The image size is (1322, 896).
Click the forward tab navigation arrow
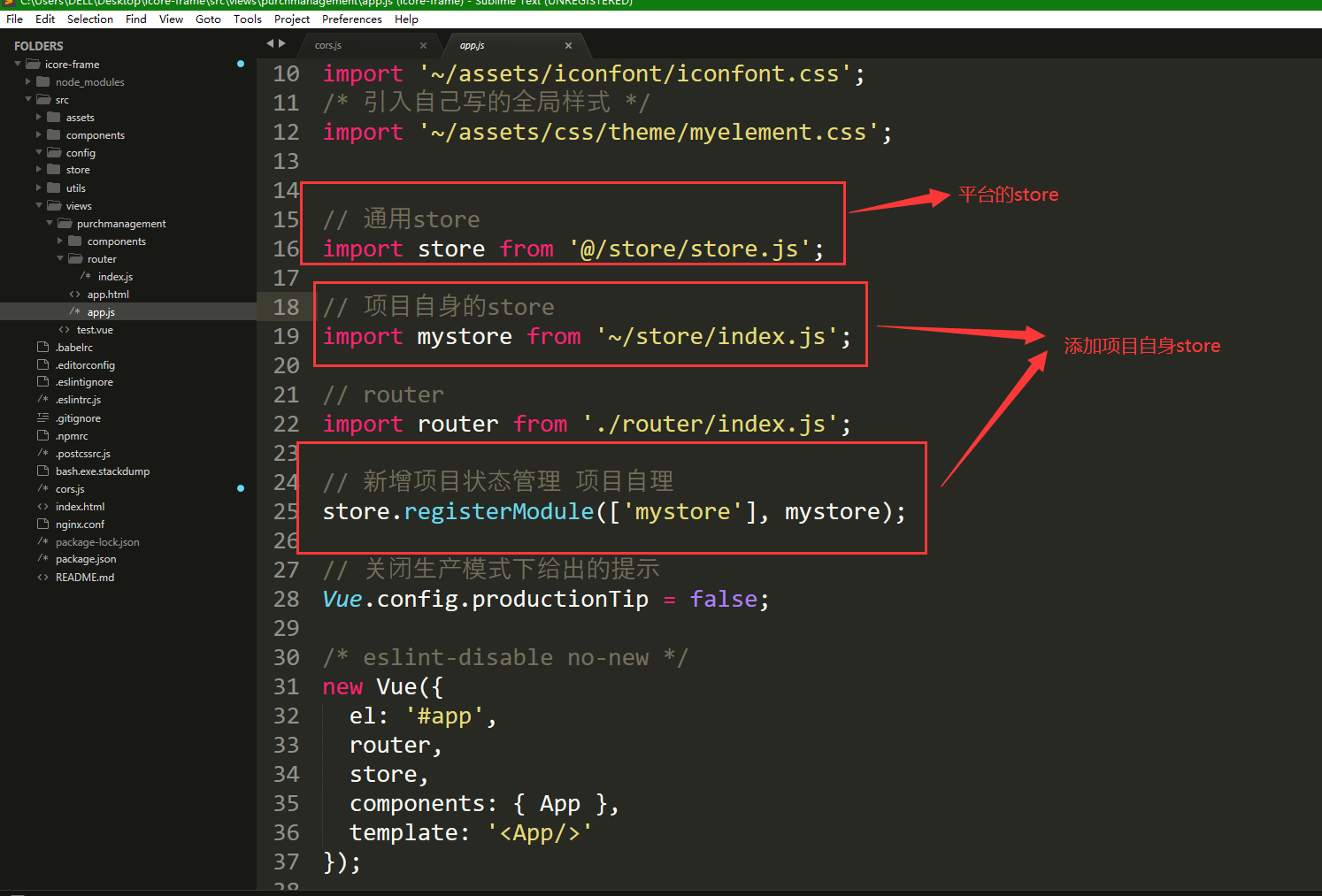(282, 43)
